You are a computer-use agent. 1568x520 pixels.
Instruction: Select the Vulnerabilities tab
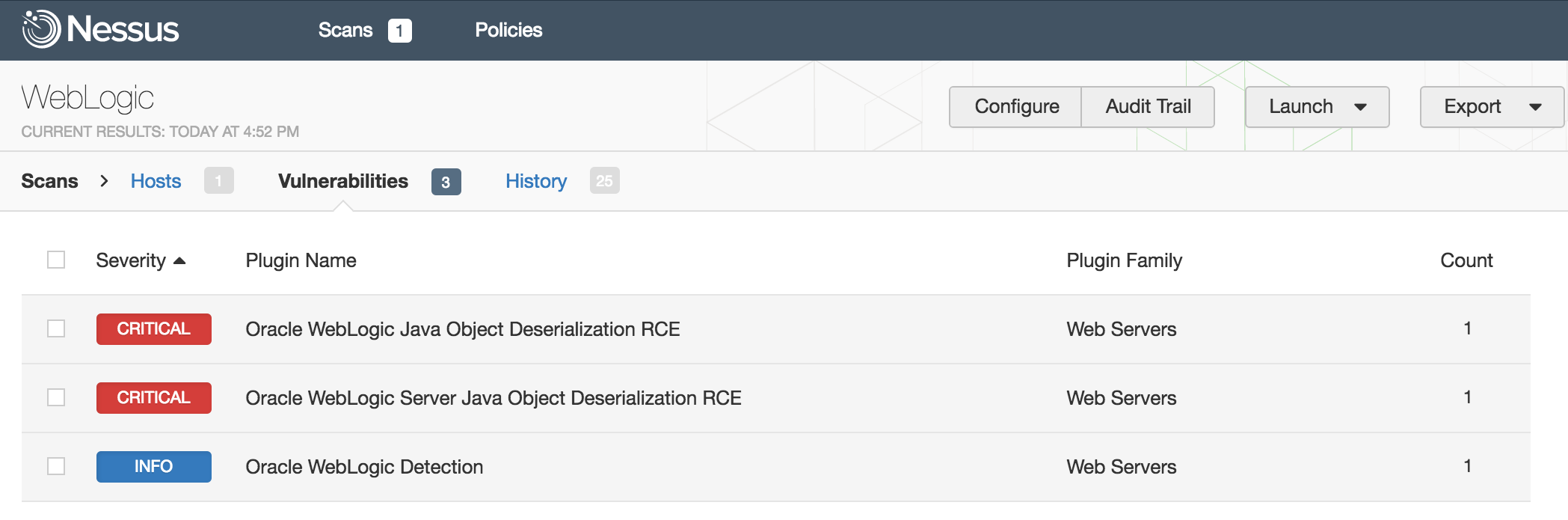[343, 181]
